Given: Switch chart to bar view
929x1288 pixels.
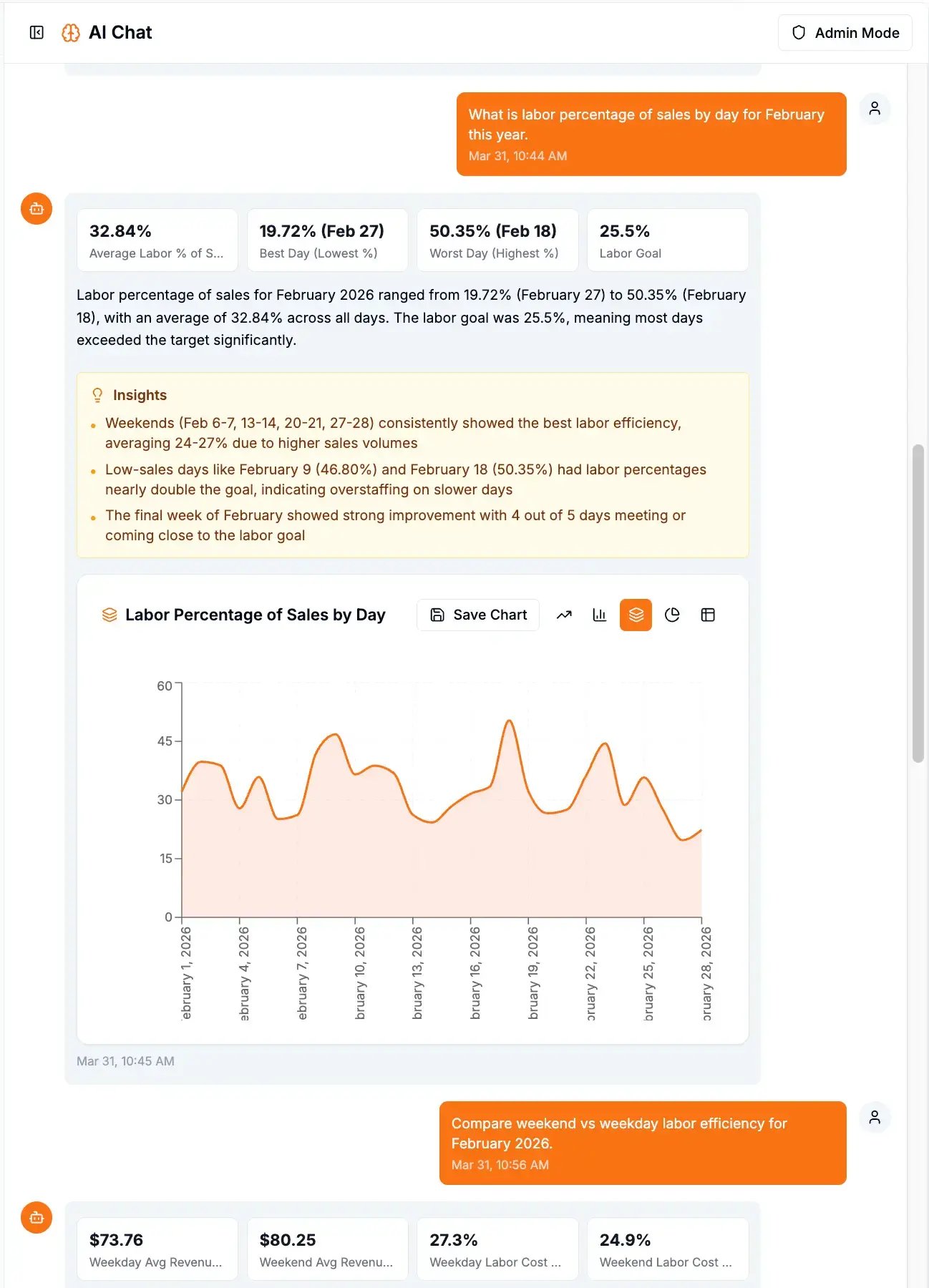Looking at the screenshot, I should [600, 615].
